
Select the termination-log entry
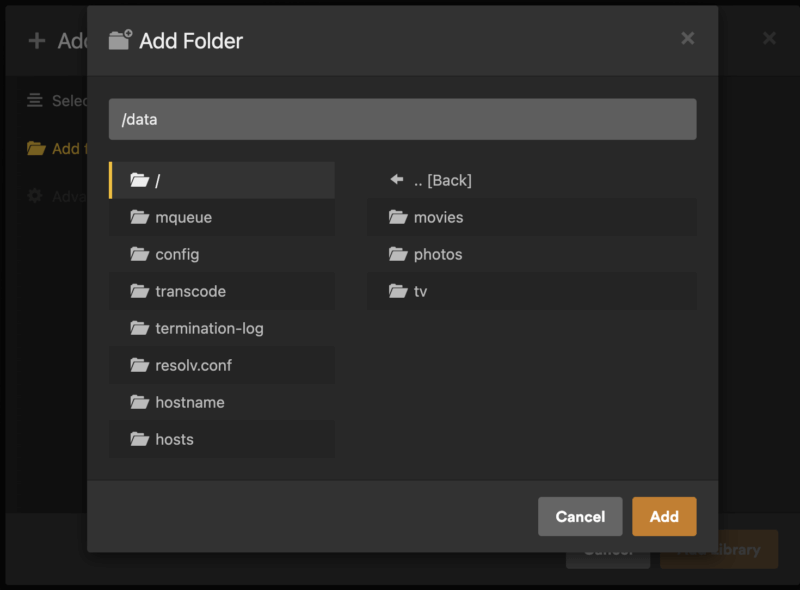[x=209, y=328]
